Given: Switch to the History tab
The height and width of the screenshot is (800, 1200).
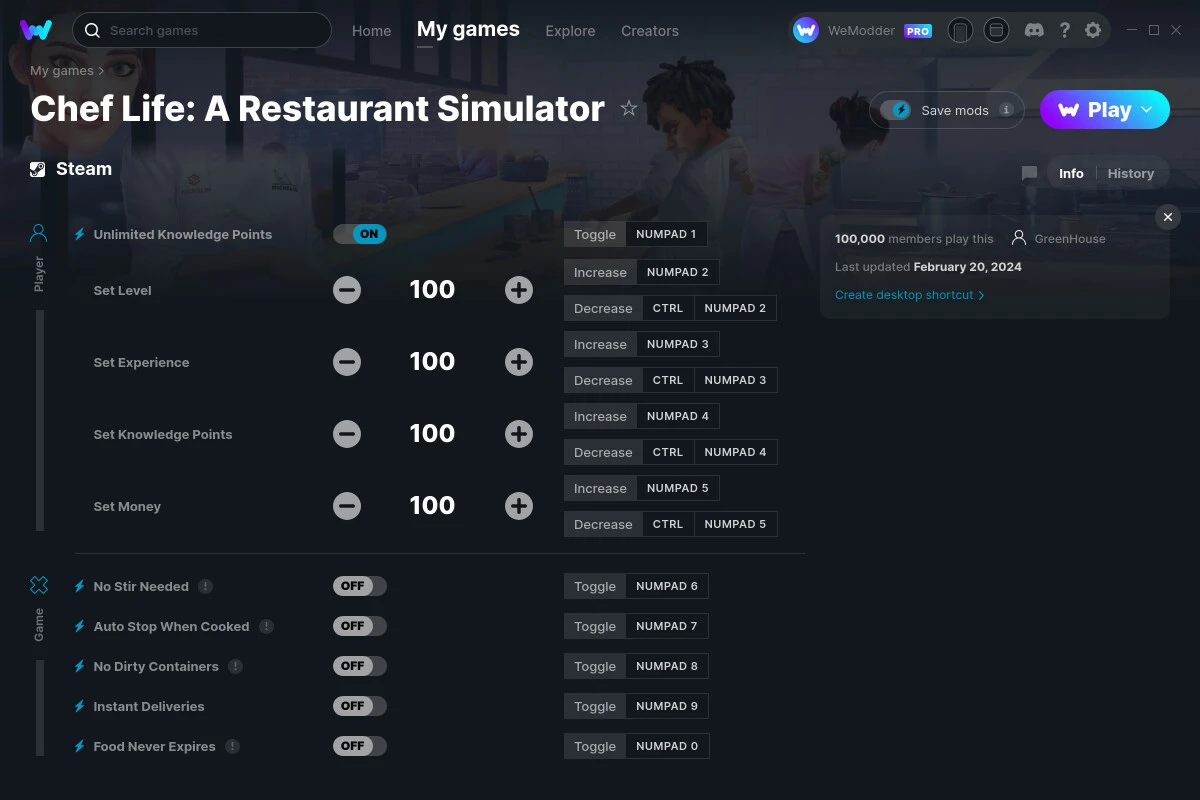Looking at the screenshot, I should tap(1131, 173).
